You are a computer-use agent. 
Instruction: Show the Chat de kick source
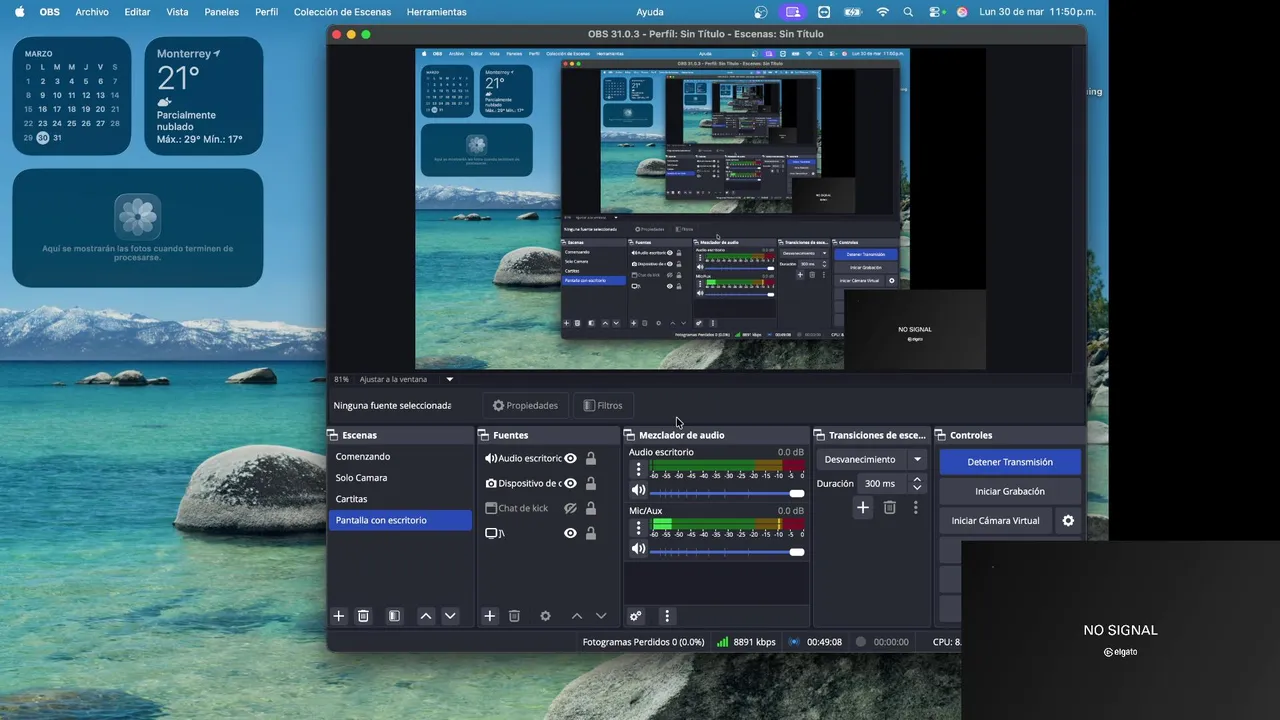(570, 508)
